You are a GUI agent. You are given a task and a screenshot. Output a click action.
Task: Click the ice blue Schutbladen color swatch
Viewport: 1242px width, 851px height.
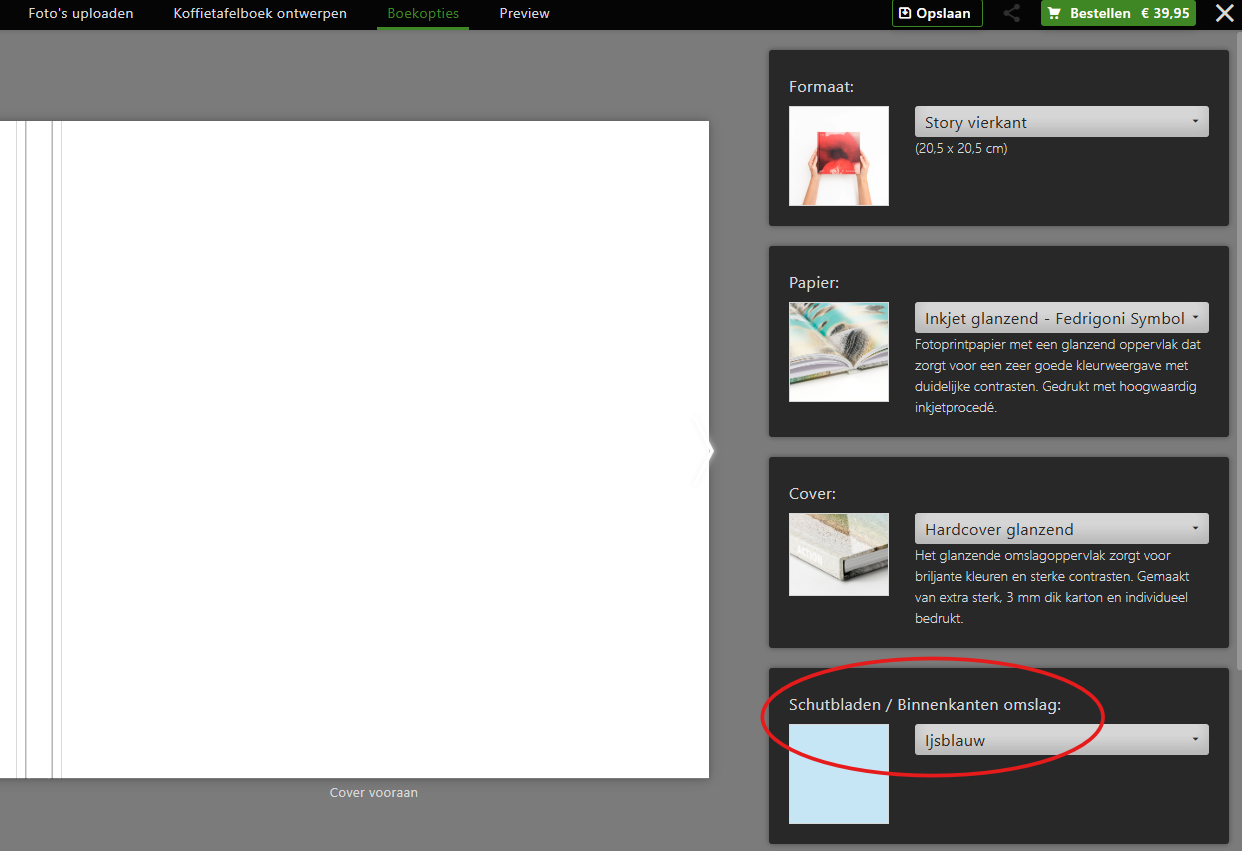pyautogui.click(x=838, y=774)
